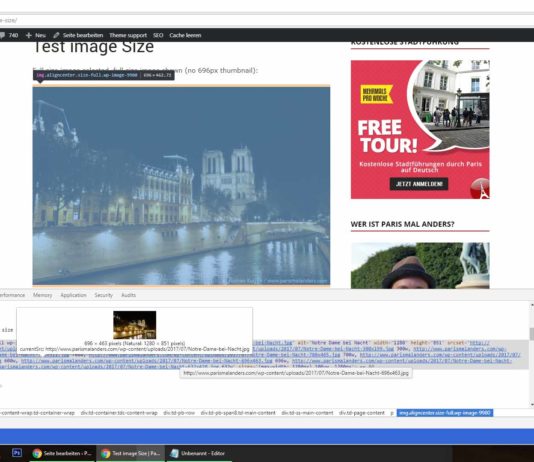Click the DevTools image preview thumbnail
Image resolution: width=534 pixels, height=462 pixels.
pos(135,325)
